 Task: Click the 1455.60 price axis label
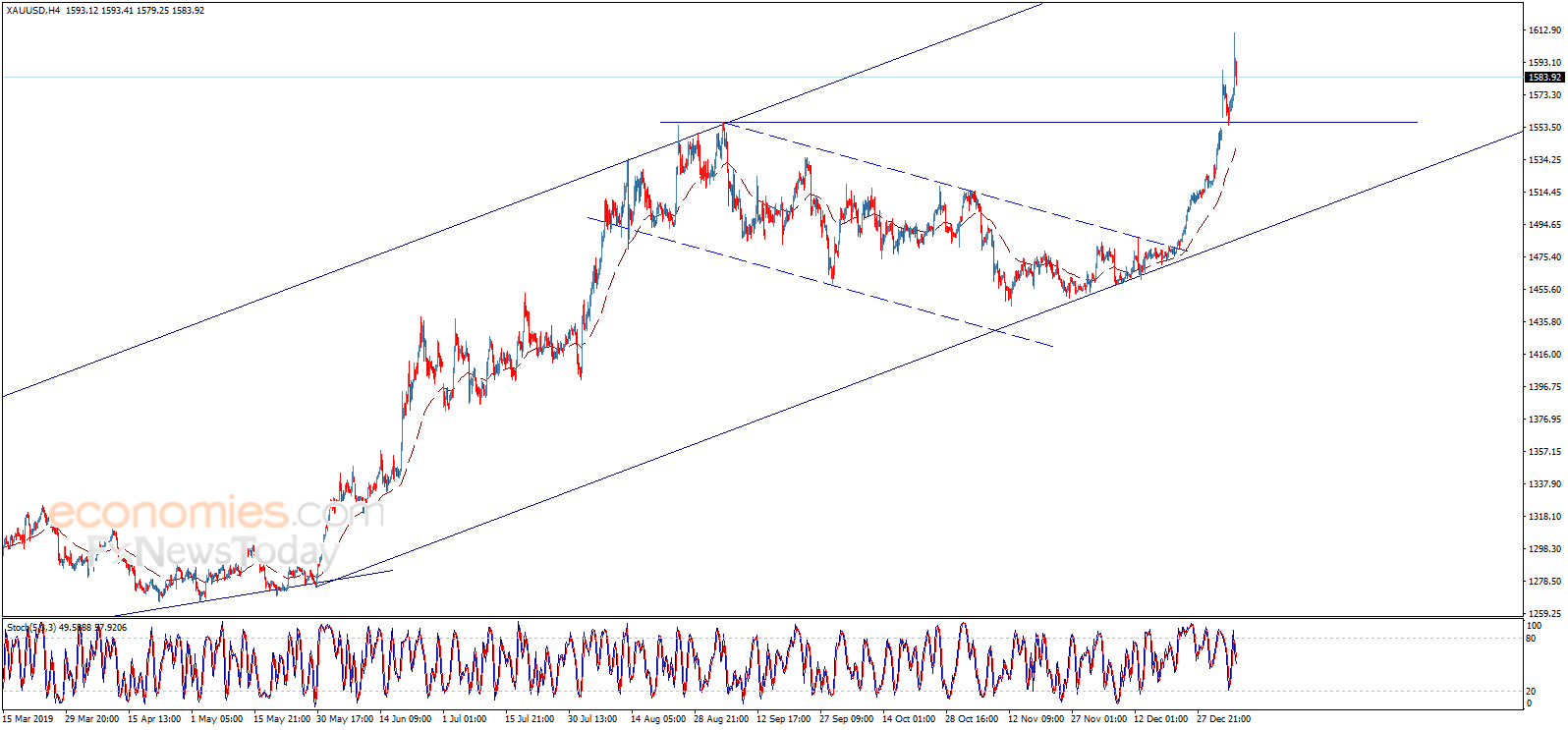pos(1545,290)
